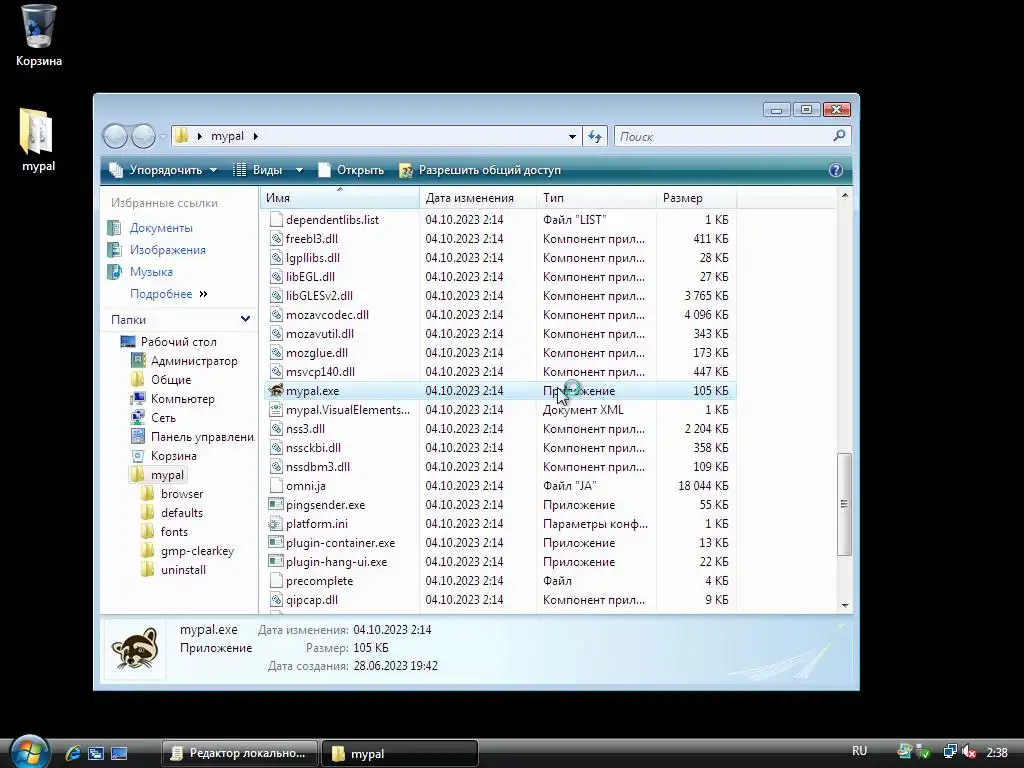Click the Images favorite link icon

(114, 250)
